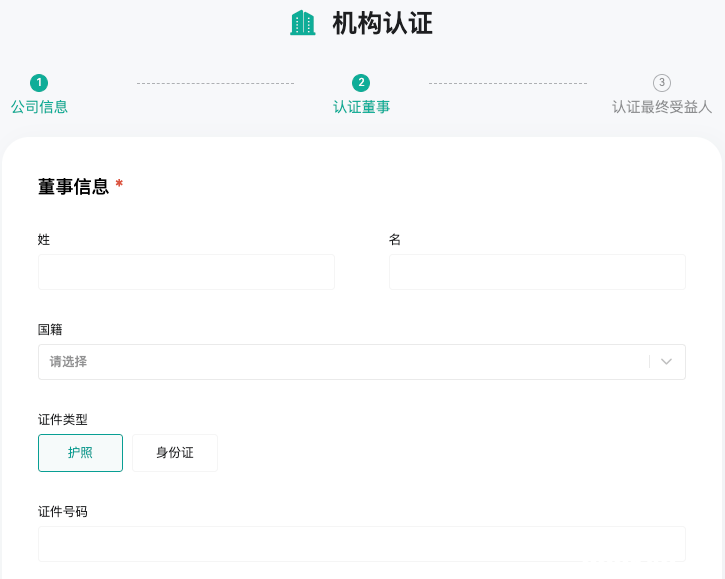Click the 证件类型 field label
Viewport: 725px width, 579px height.
(63, 419)
